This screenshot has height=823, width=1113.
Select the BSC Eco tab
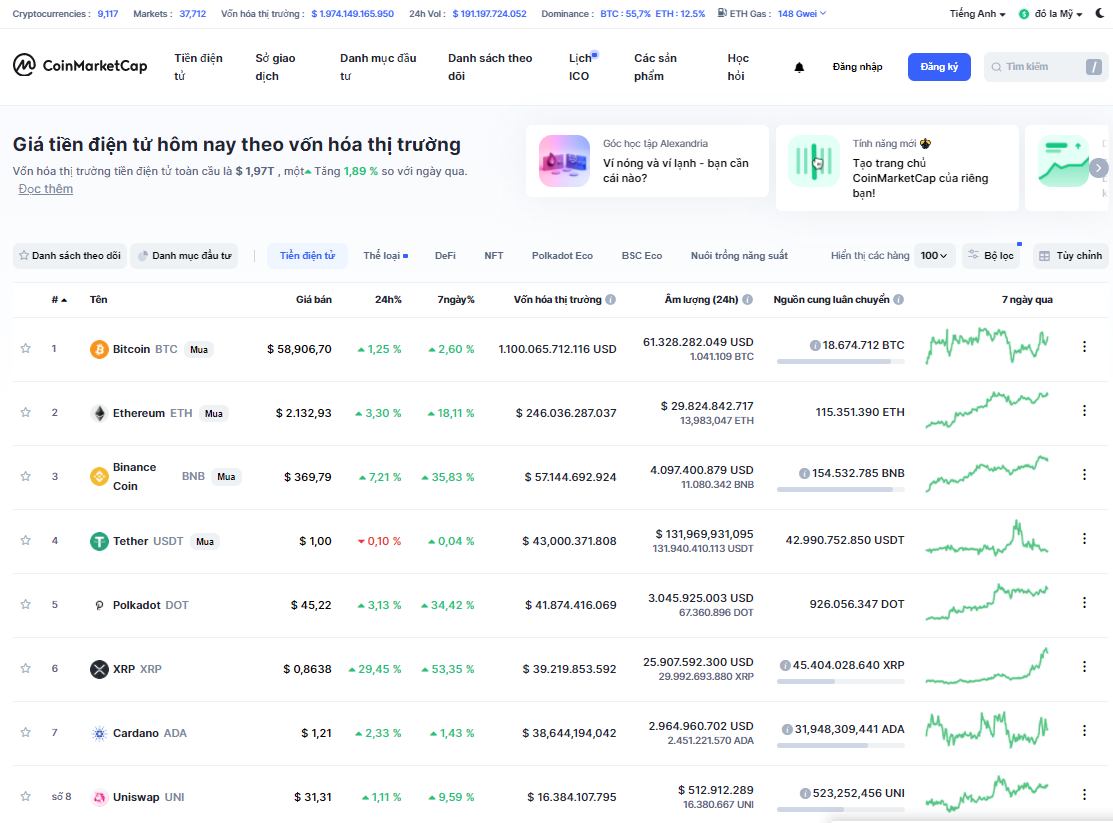pyautogui.click(x=642, y=256)
